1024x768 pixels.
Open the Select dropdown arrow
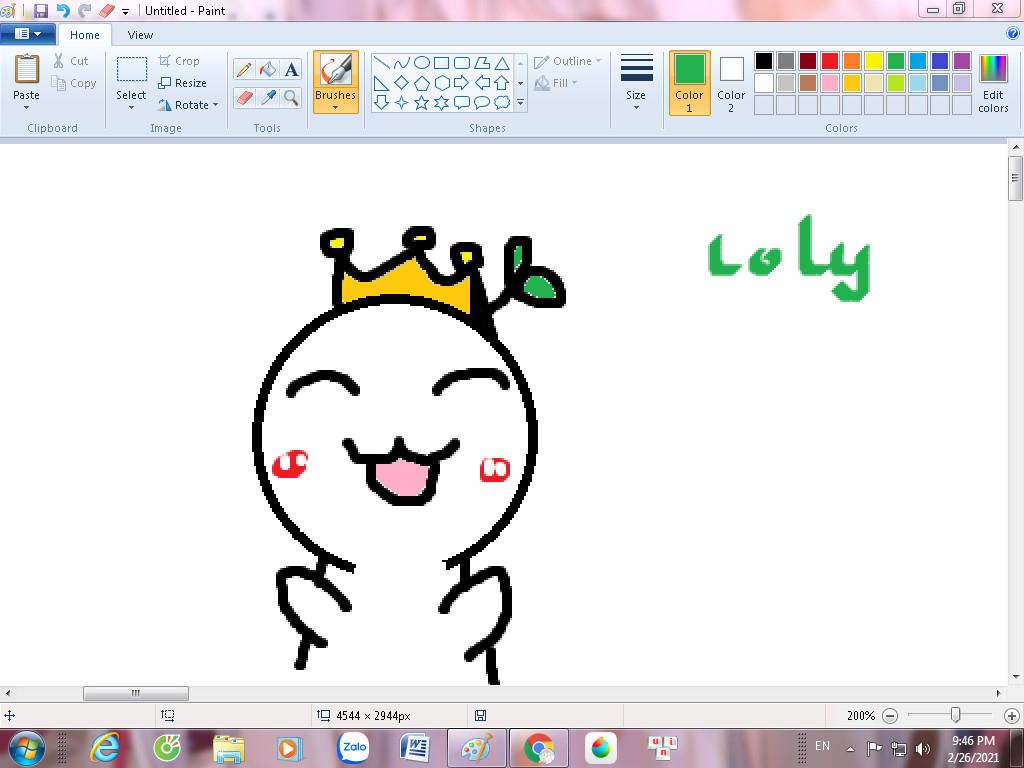pos(131,108)
